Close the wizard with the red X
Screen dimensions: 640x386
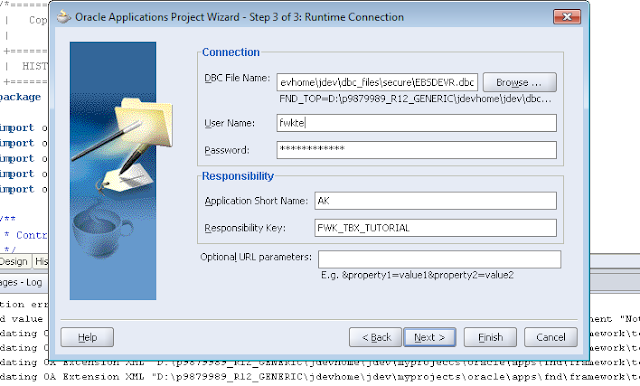[567, 17]
